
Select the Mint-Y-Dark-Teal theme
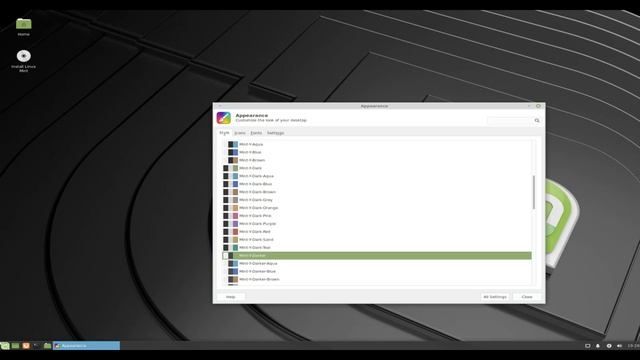[x=377, y=247]
